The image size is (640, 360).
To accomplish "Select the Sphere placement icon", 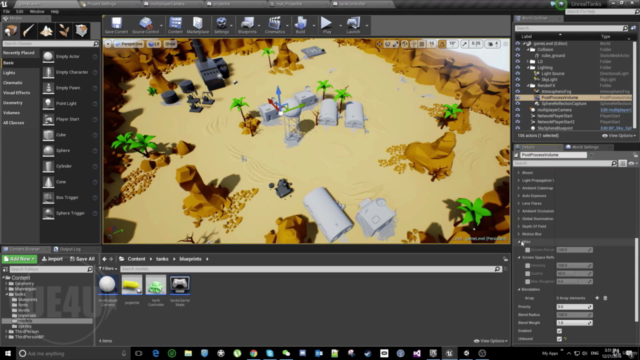I will tap(48, 151).
